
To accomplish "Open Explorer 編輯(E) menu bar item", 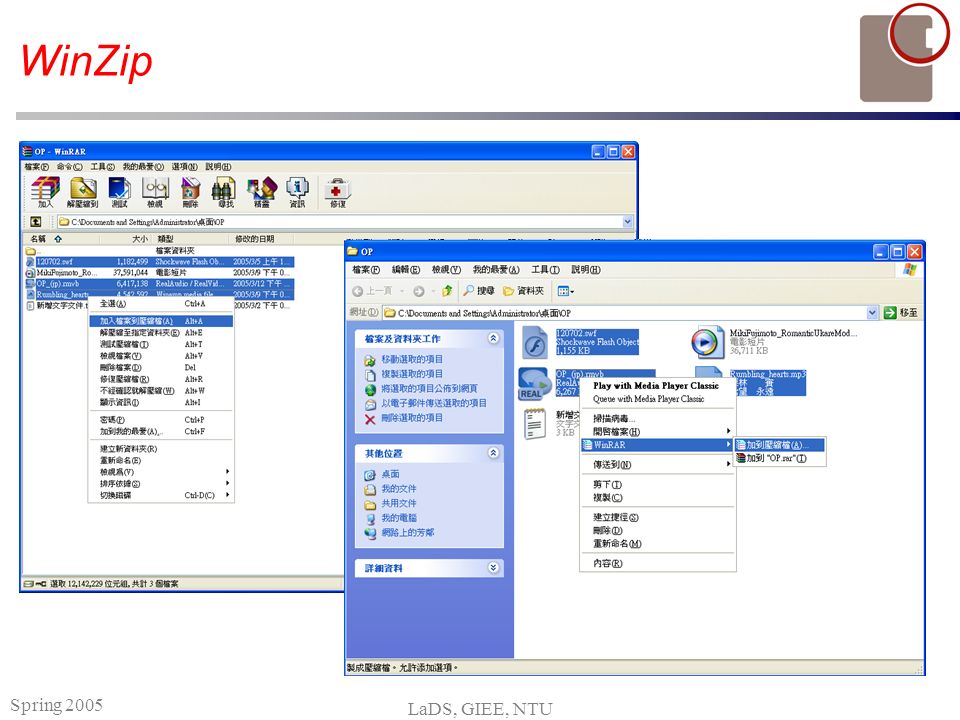I will [406, 269].
